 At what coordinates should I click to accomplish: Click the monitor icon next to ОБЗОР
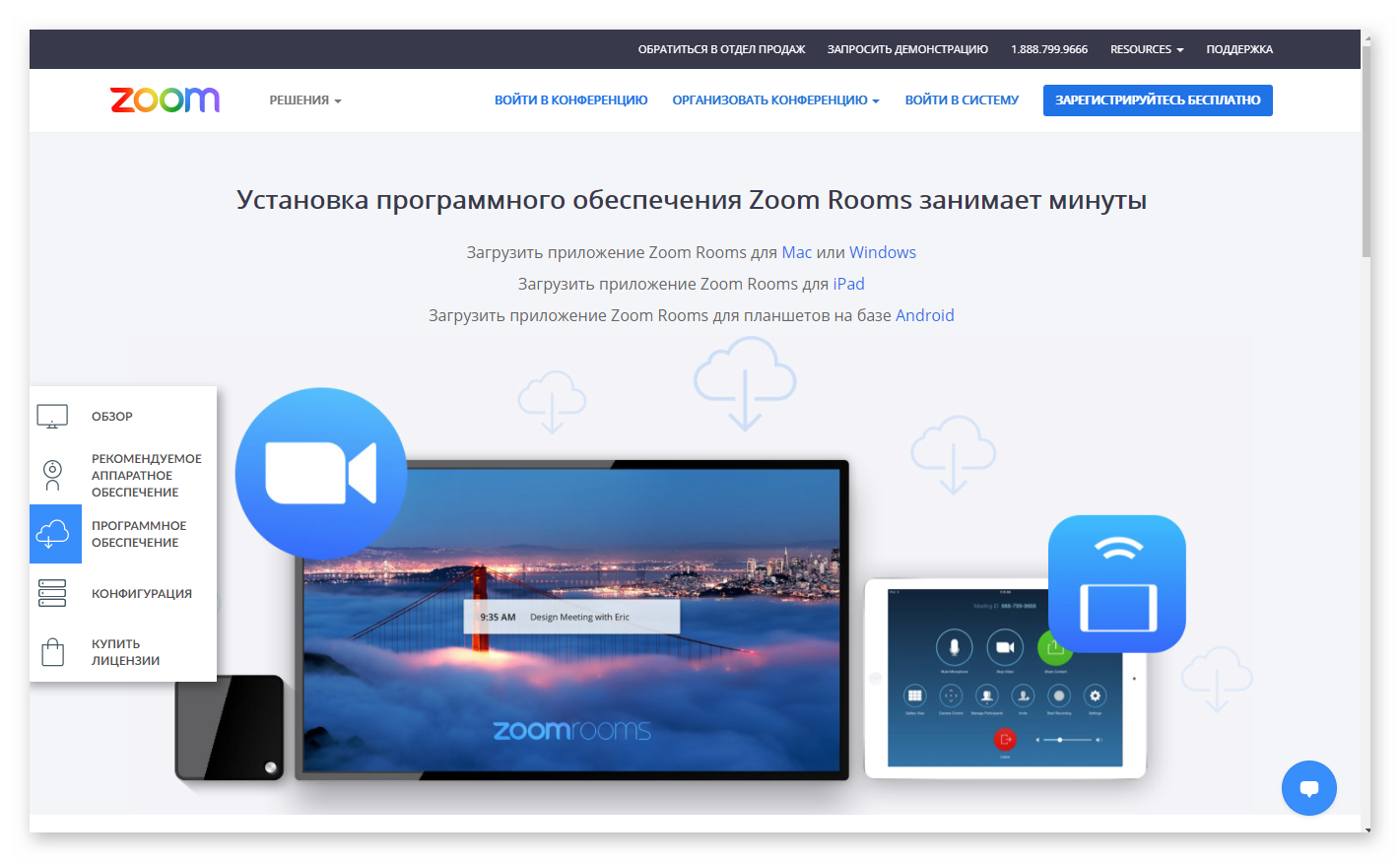(x=52, y=417)
